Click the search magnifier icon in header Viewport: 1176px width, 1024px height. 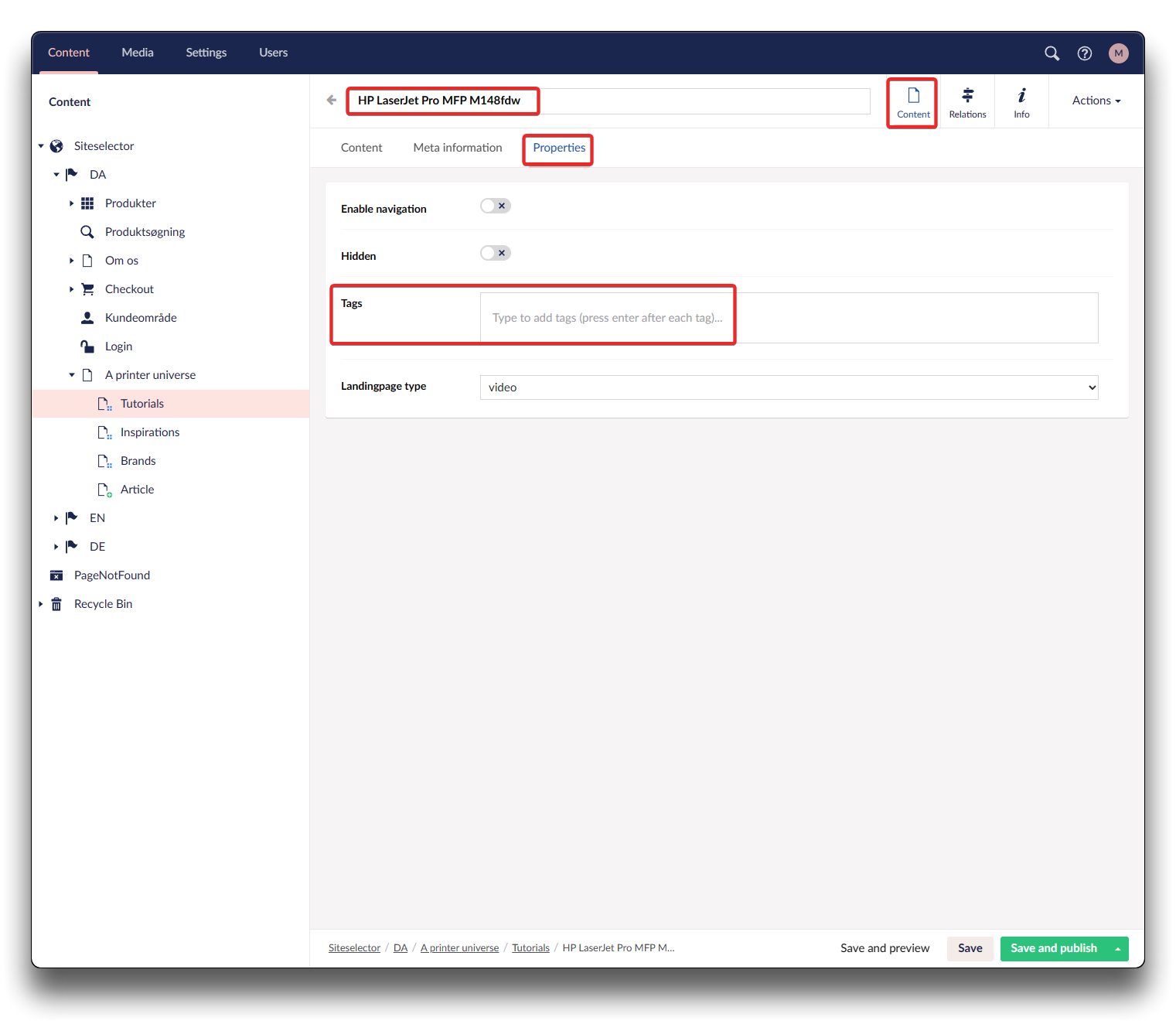(x=1052, y=53)
